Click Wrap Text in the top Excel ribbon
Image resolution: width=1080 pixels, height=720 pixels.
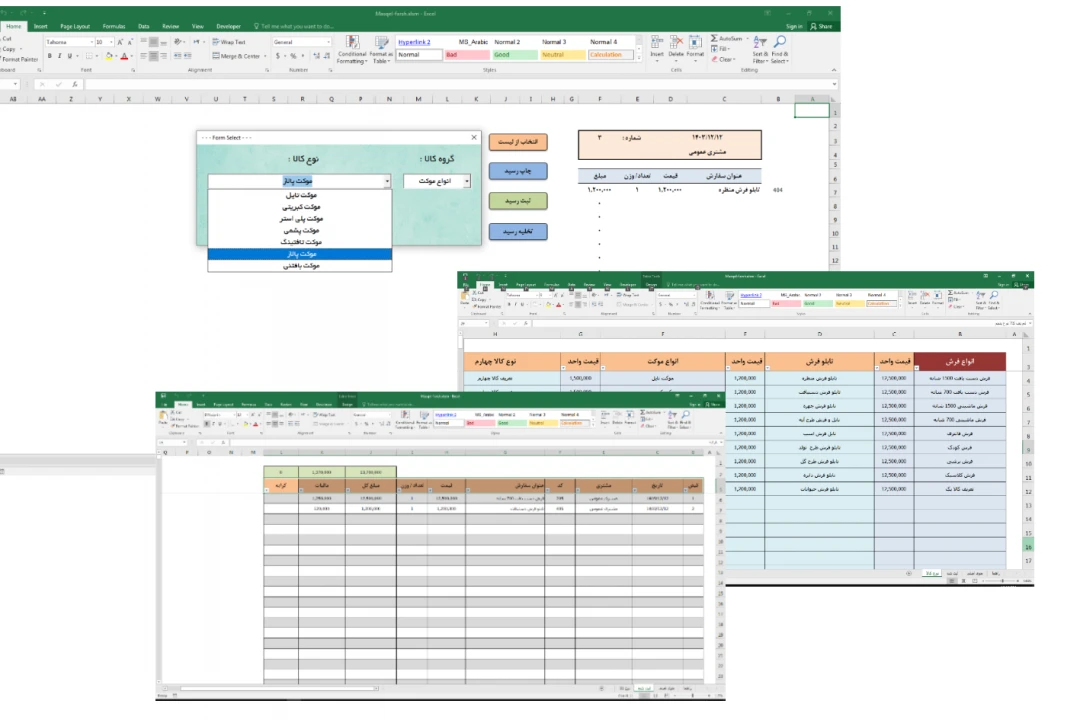coord(231,42)
